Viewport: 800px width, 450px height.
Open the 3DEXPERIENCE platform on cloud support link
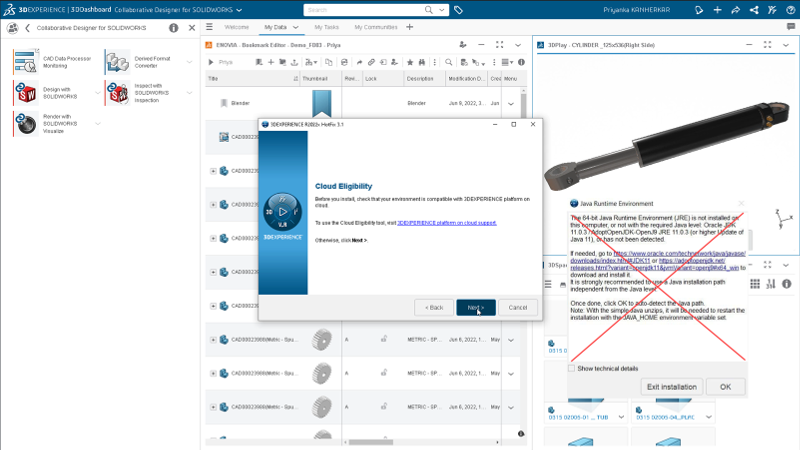tap(447, 223)
